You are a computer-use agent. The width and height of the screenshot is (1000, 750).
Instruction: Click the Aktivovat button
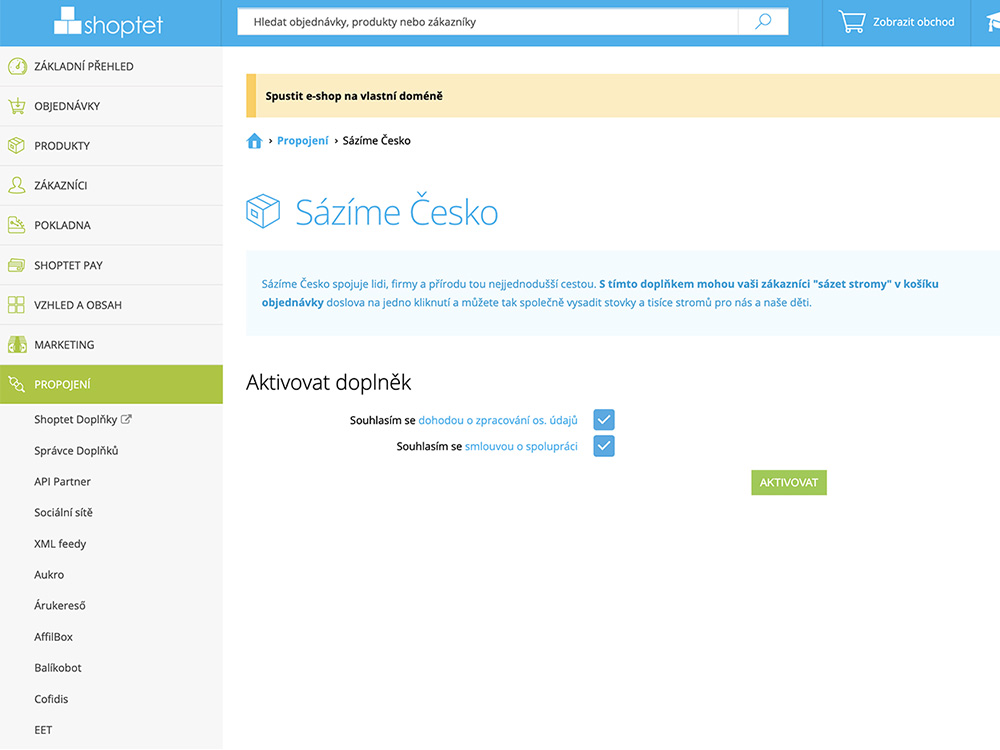click(789, 482)
